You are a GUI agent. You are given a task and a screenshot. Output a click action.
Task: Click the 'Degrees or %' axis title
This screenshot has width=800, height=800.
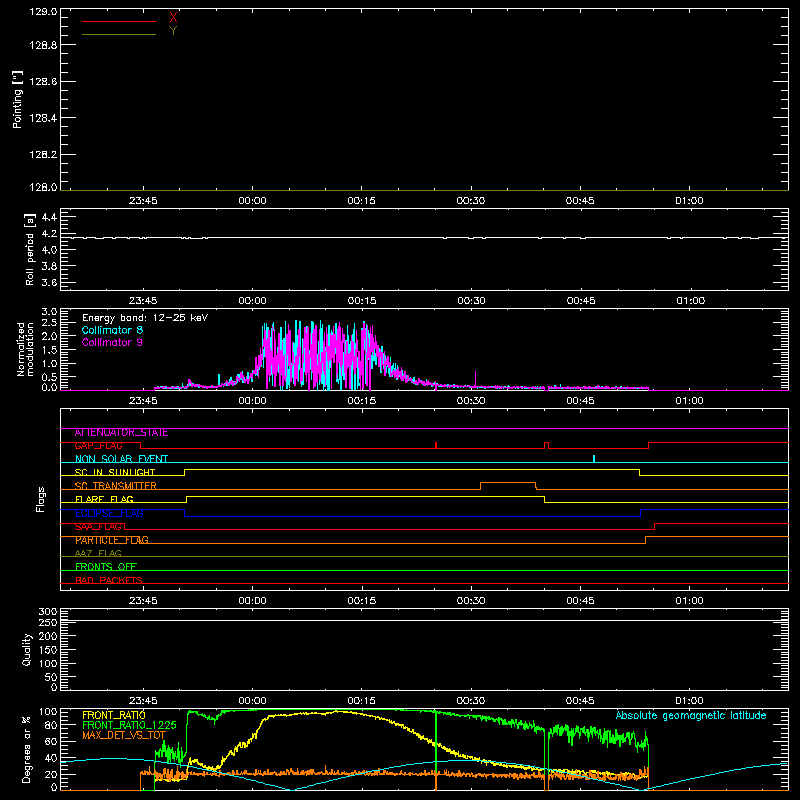coord(27,749)
